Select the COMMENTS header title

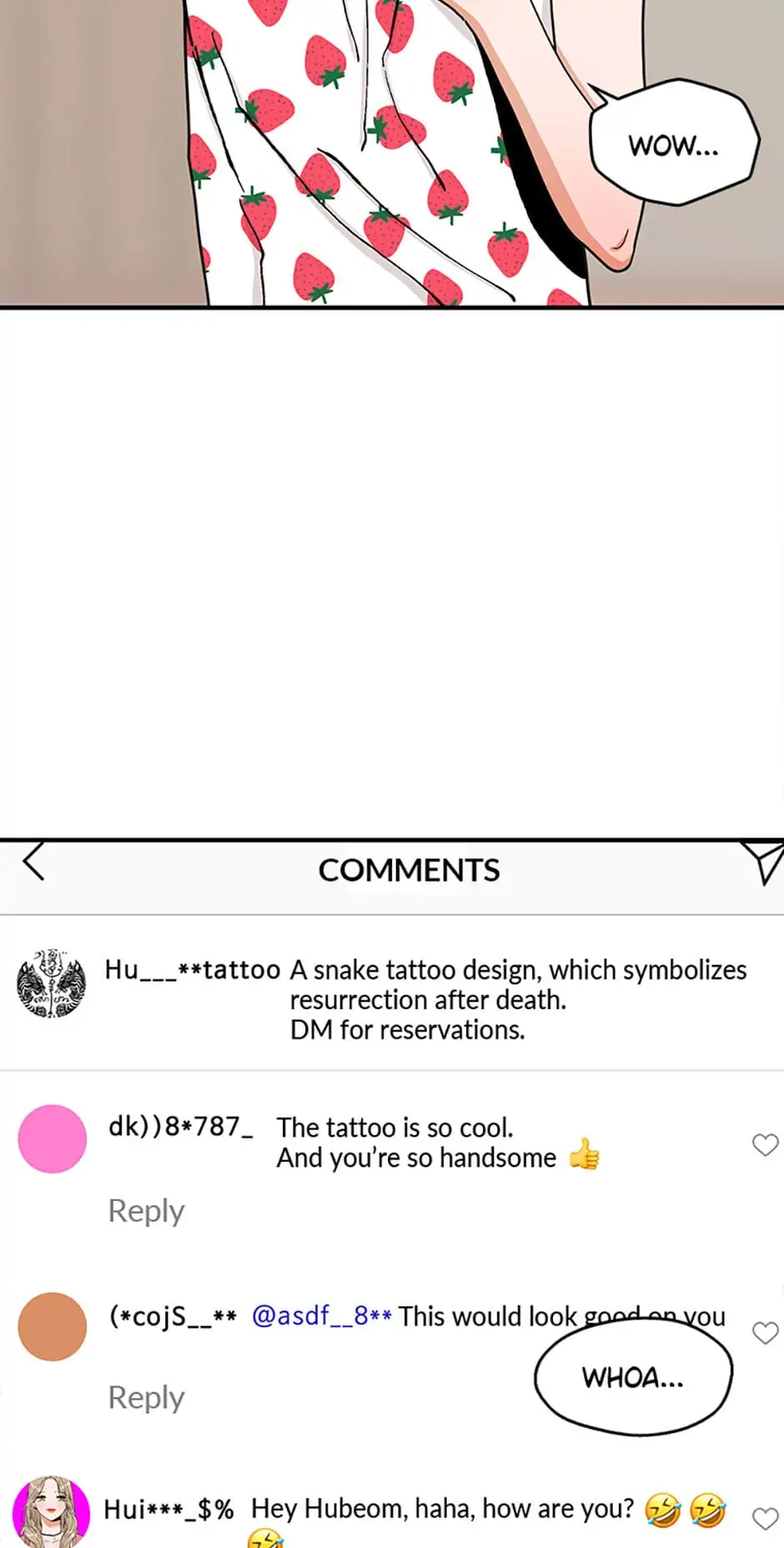pos(409,870)
